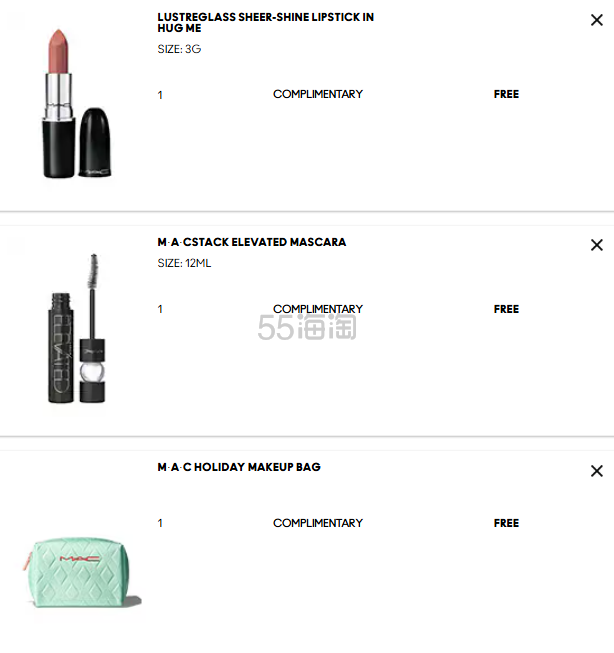Click the lipstick's Complimentary label
The width and height of the screenshot is (614, 653).
click(318, 94)
